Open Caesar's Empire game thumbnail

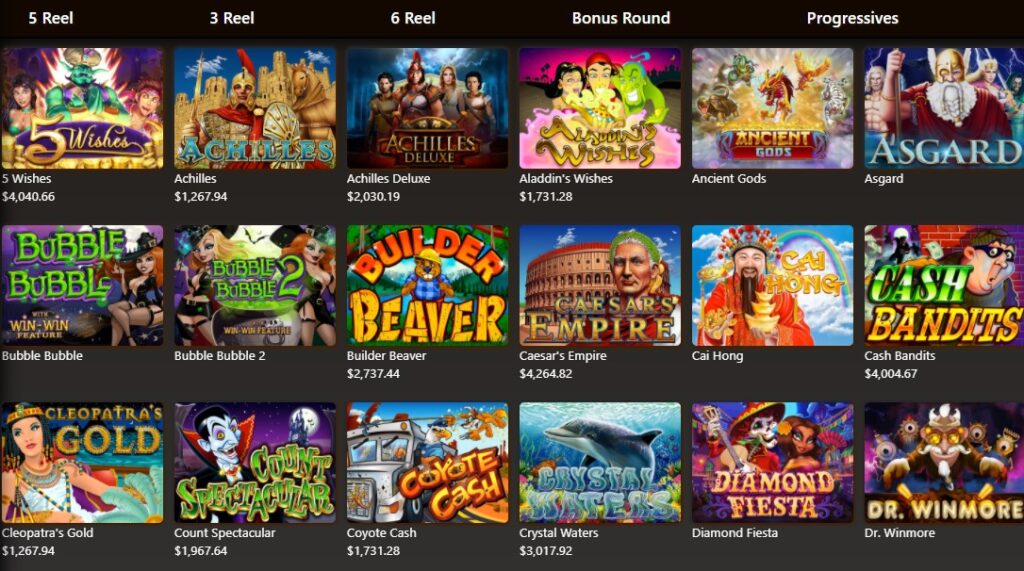[600, 286]
